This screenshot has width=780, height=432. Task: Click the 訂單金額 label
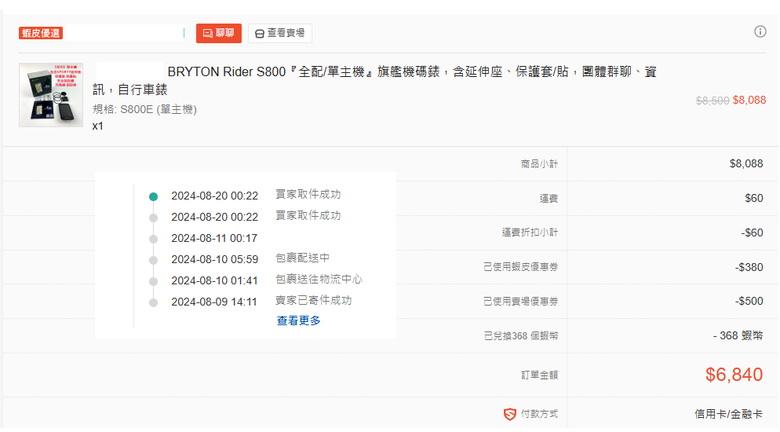(539, 375)
